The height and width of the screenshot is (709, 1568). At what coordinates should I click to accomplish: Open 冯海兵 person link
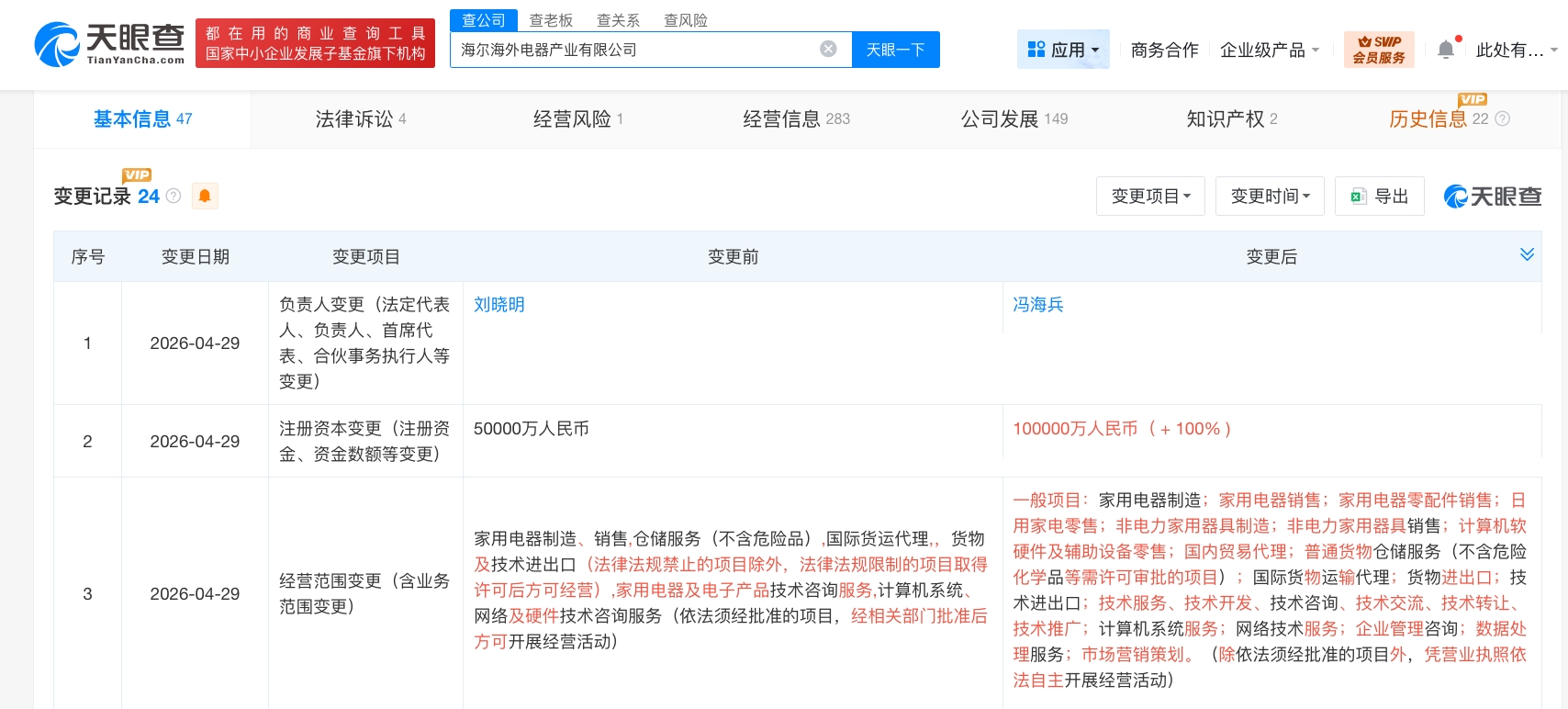[x=1038, y=305]
